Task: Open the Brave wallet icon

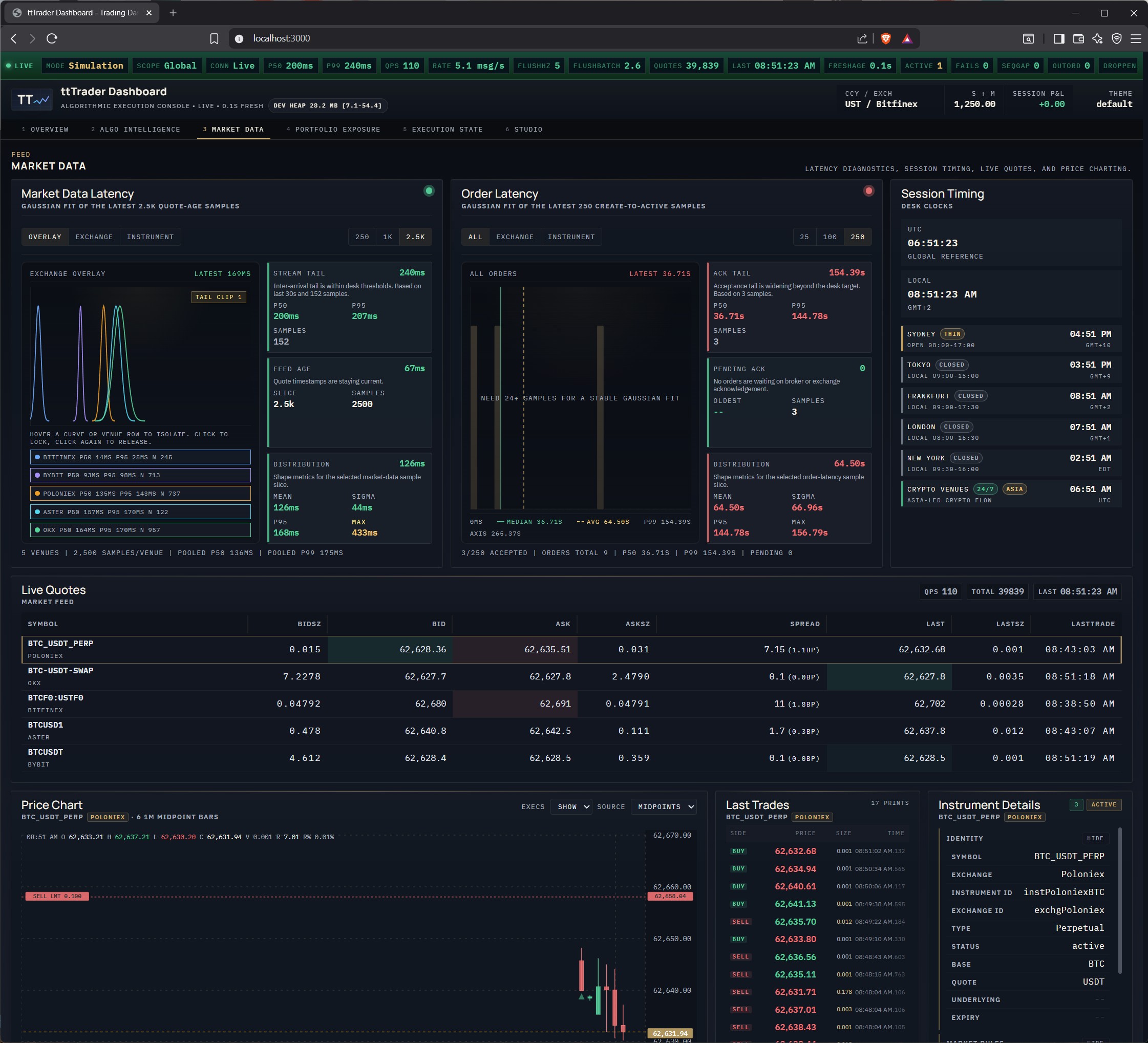Action: point(1078,38)
